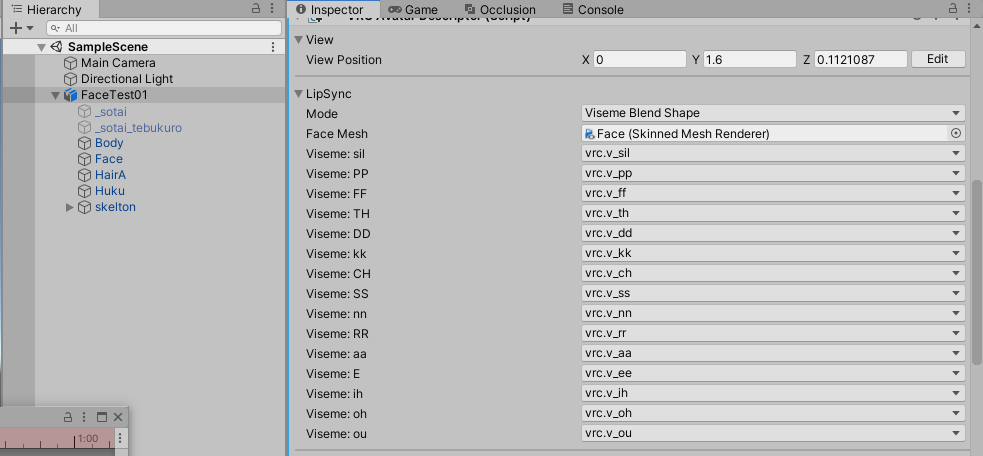Screen dimensions: 983x456
Task: Open SampleScene's three-dot options menu
Action: [273, 47]
